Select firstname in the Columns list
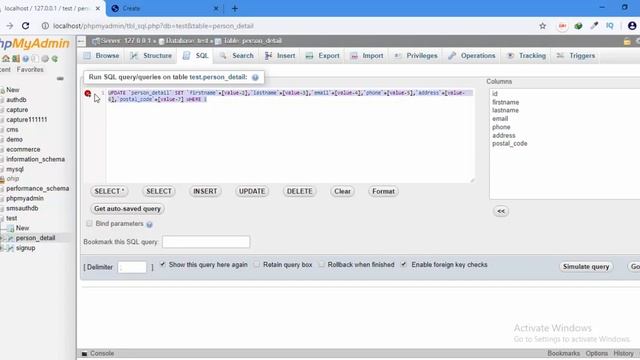Screen dimensions: 640x360 (505, 102)
